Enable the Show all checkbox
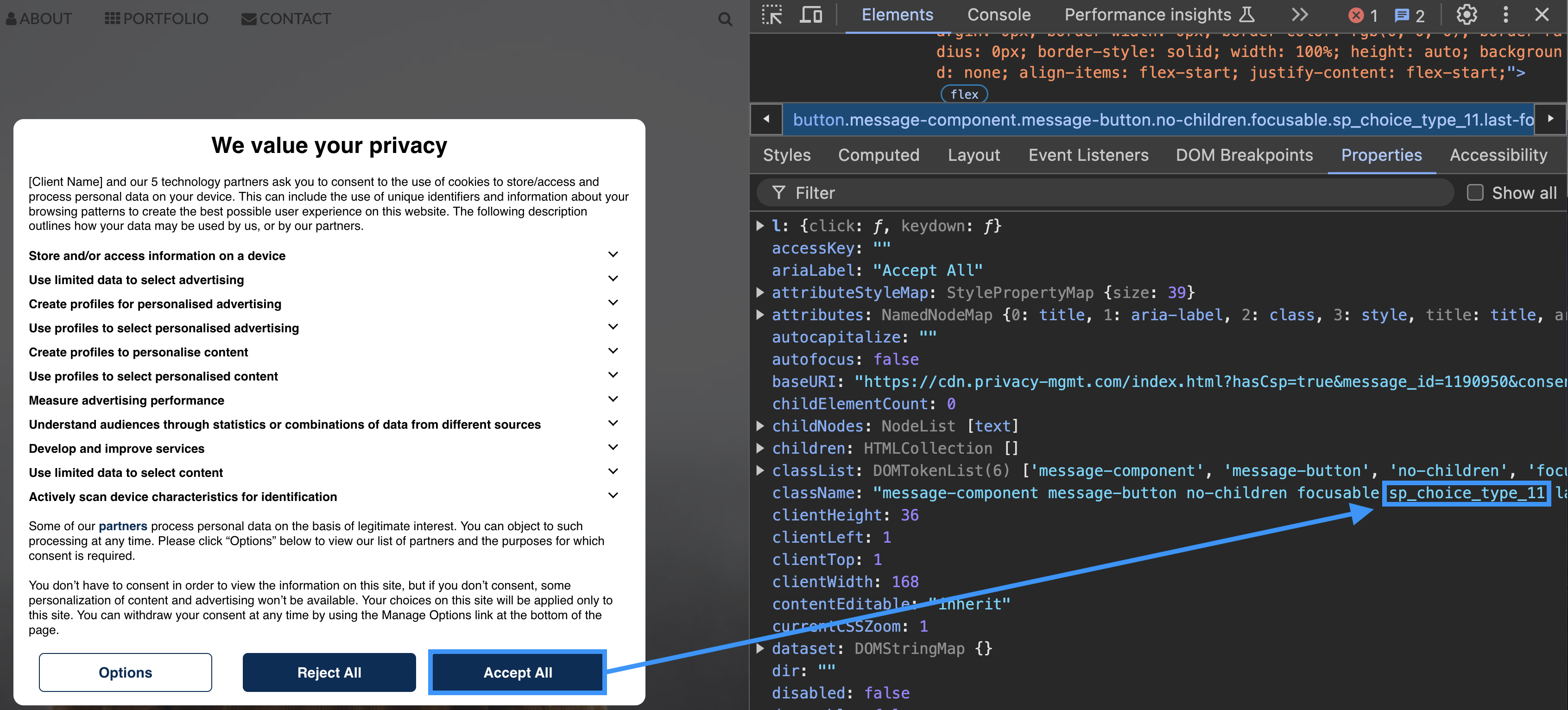Screen dimensions: 1568x710 (1474, 193)
